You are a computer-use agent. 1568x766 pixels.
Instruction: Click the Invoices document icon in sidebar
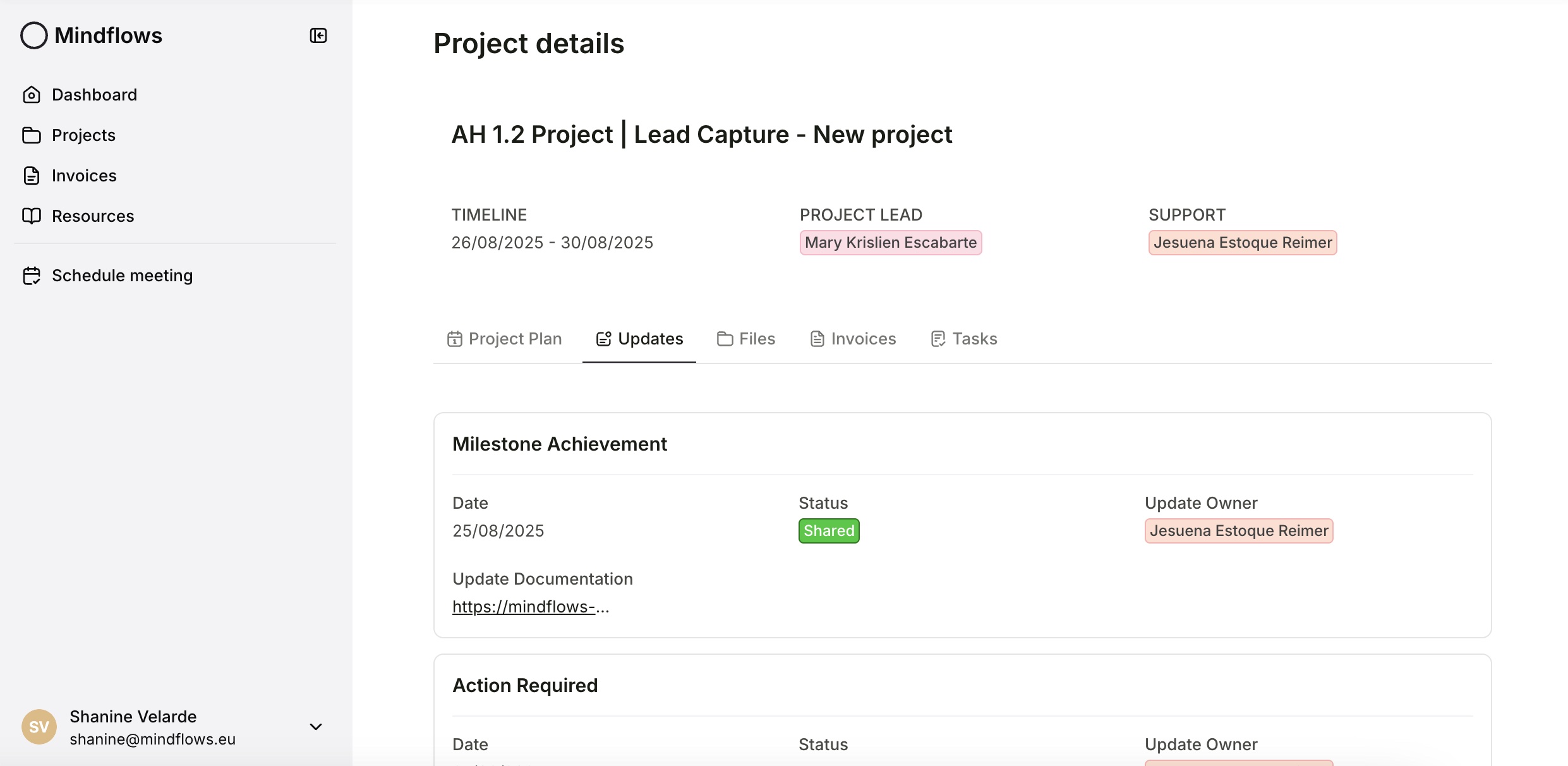[32, 175]
